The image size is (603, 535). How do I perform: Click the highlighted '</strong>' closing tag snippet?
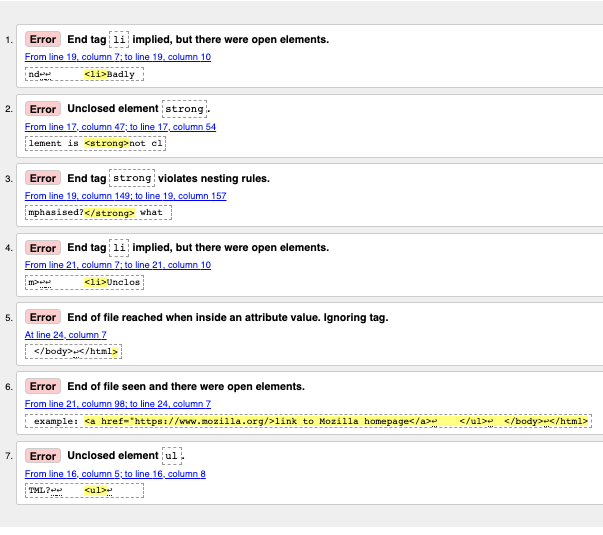(x=109, y=212)
